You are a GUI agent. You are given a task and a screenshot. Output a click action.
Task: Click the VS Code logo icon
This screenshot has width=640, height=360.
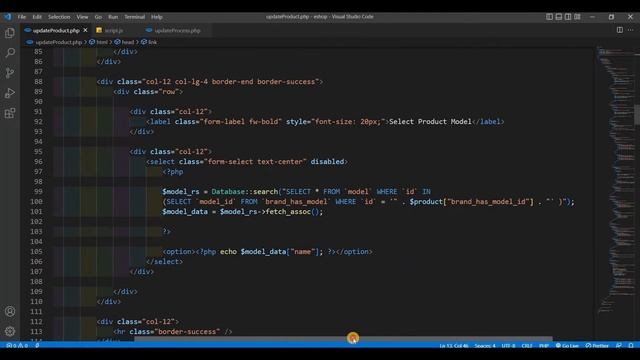pos(8,17)
